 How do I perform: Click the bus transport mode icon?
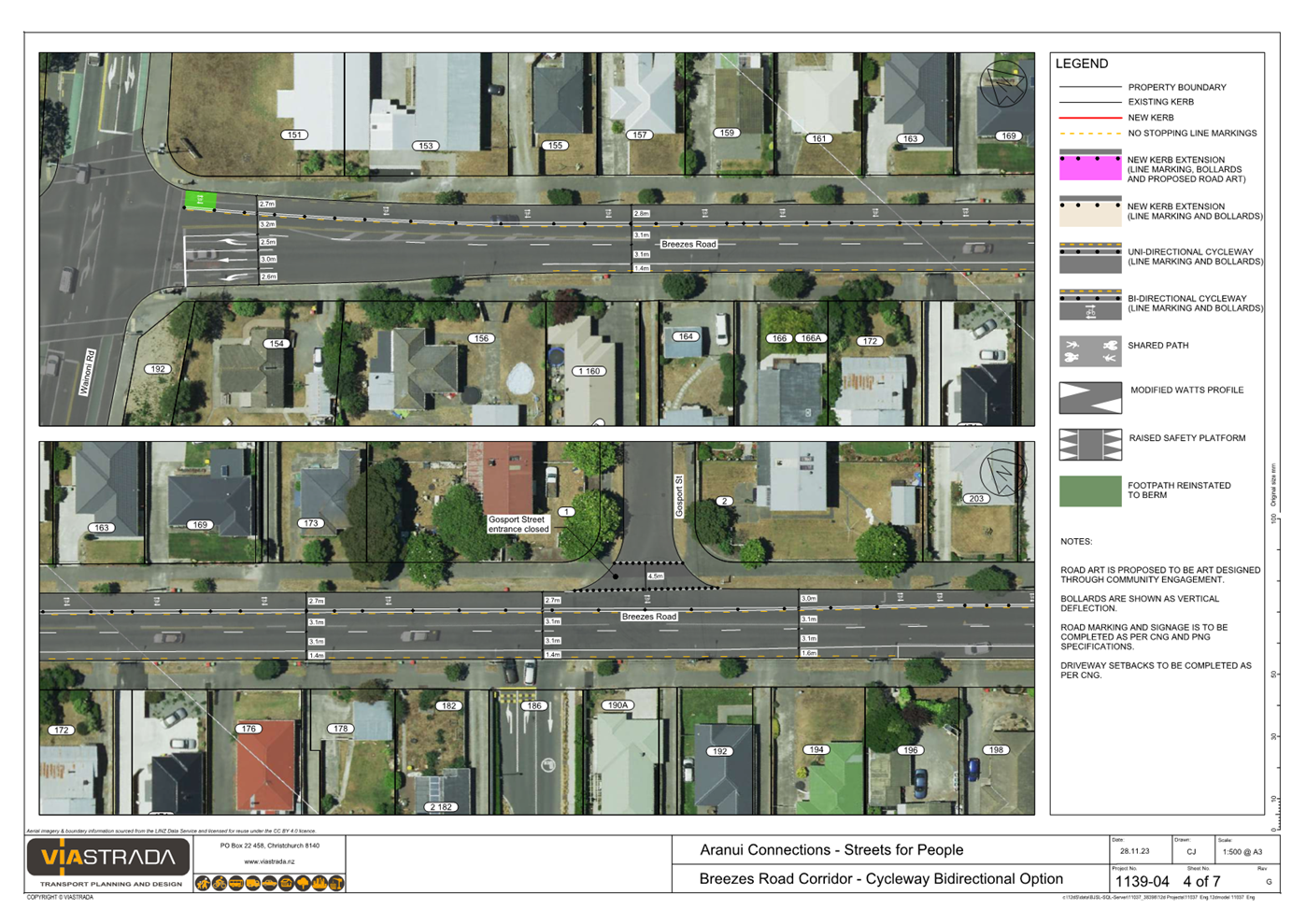(235, 883)
